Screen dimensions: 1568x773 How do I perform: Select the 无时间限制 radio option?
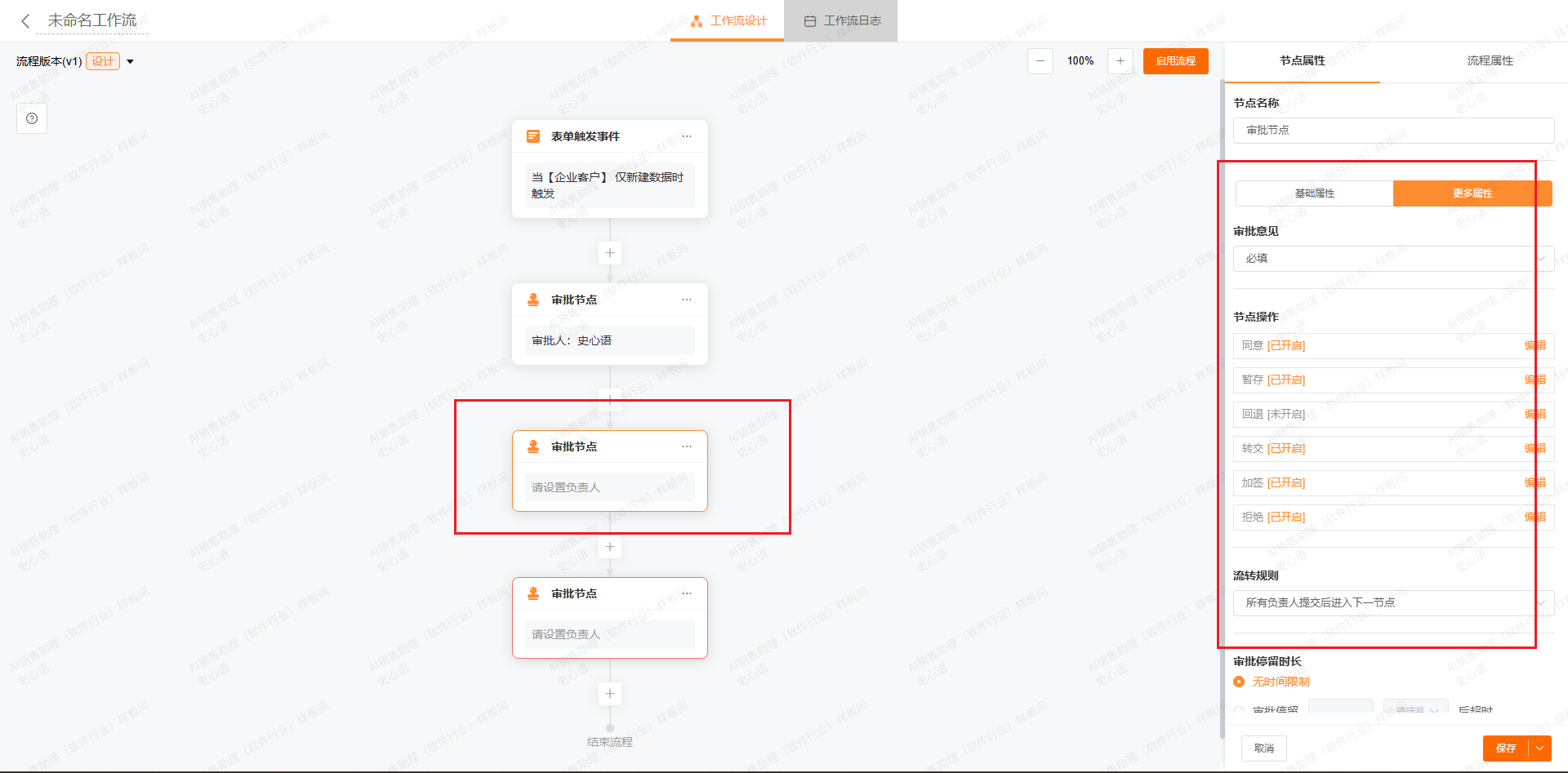point(1239,682)
